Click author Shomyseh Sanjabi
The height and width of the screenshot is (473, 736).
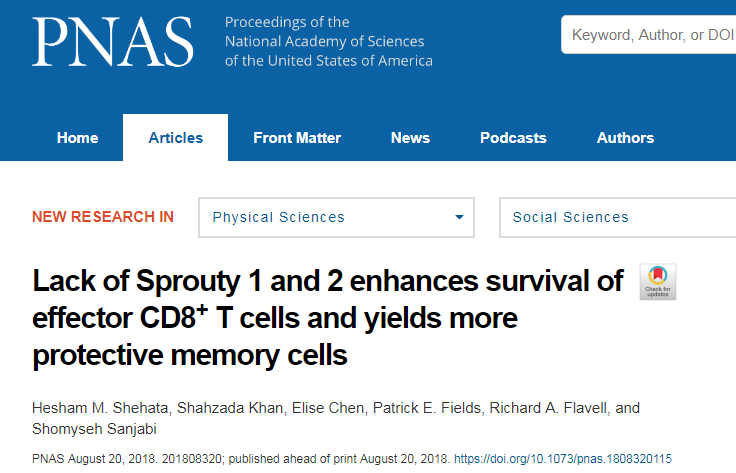94,429
